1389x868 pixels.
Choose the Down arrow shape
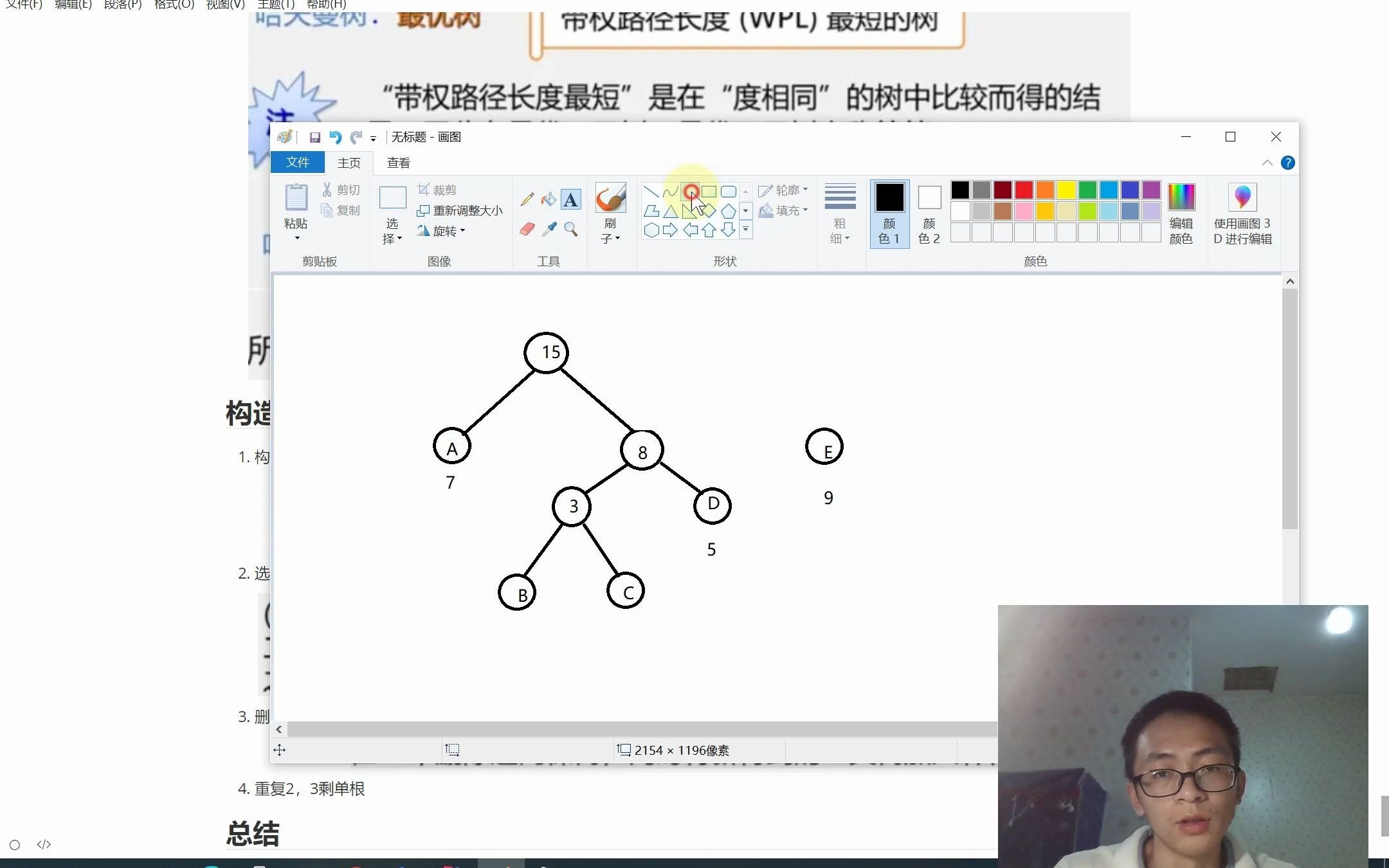click(729, 230)
